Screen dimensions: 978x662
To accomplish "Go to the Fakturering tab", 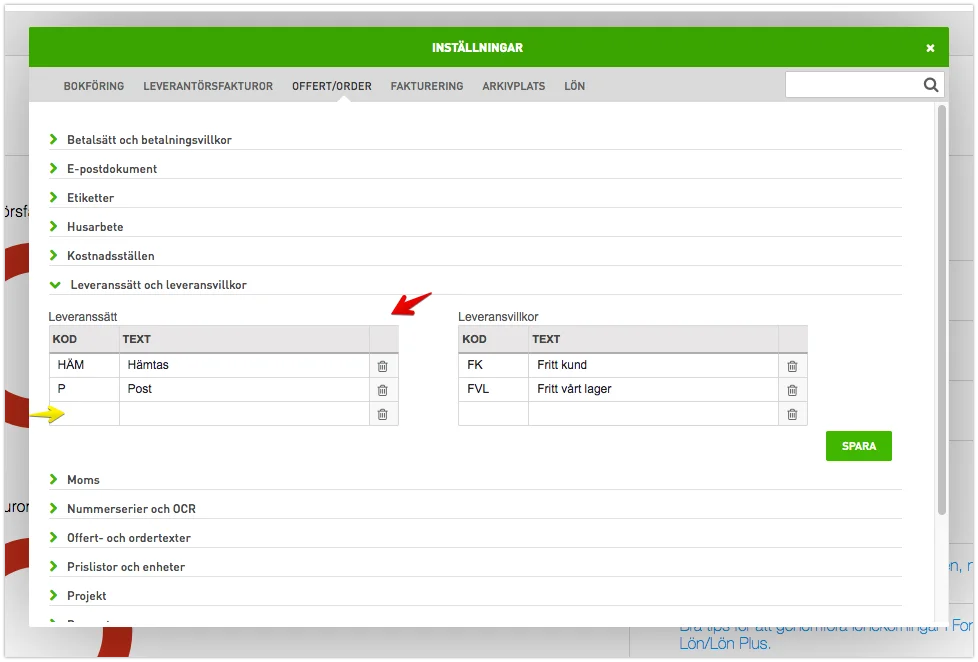I will (x=427, y=86).
